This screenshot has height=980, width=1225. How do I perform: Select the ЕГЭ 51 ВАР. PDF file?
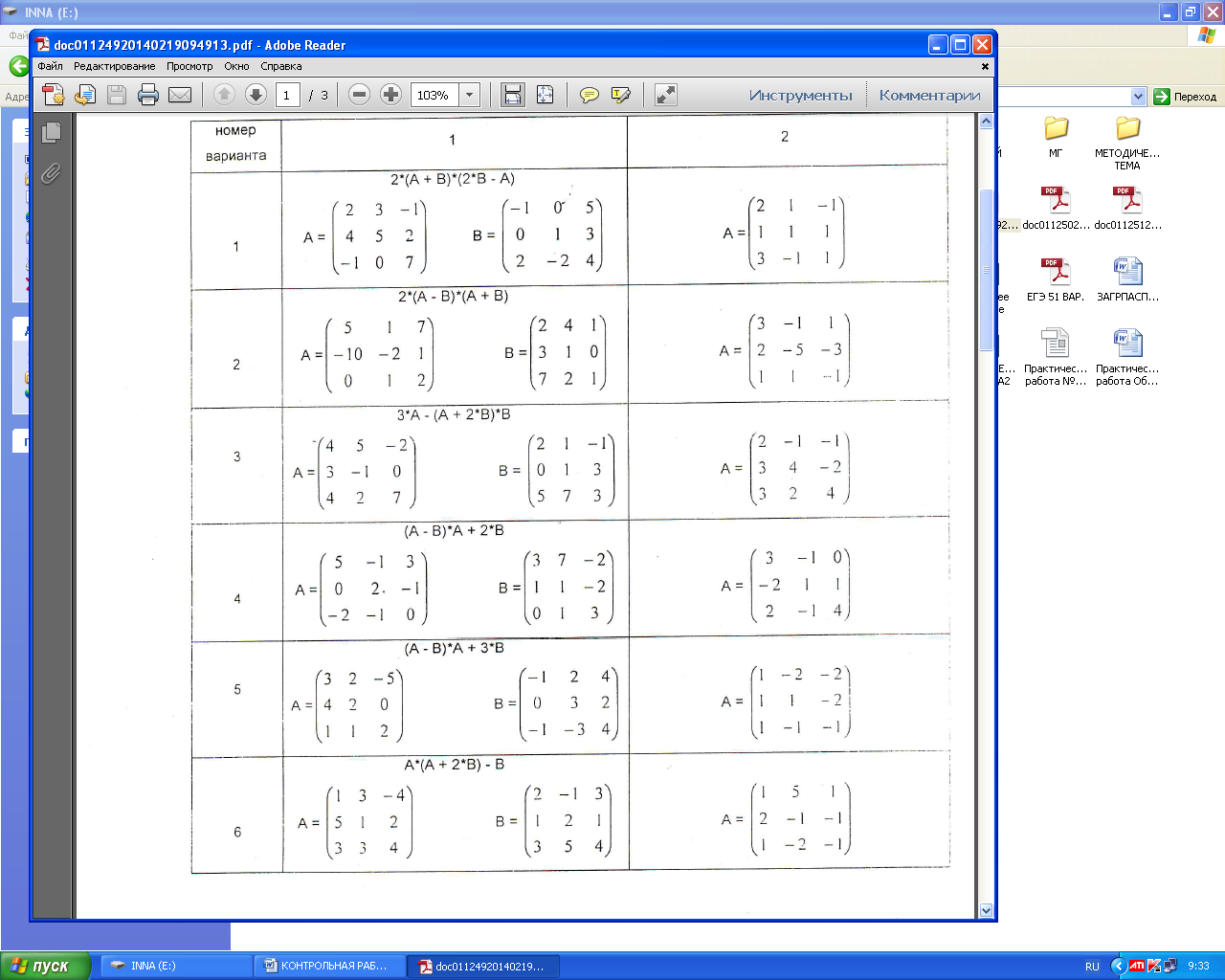pos(1056,279)
